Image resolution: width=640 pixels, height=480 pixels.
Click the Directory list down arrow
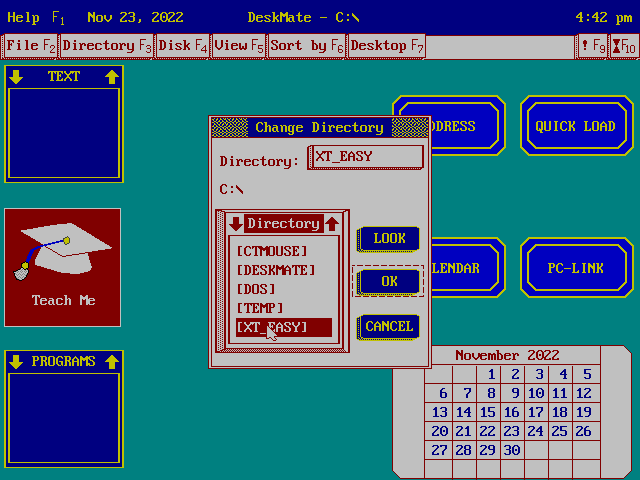tap(236, 224)
